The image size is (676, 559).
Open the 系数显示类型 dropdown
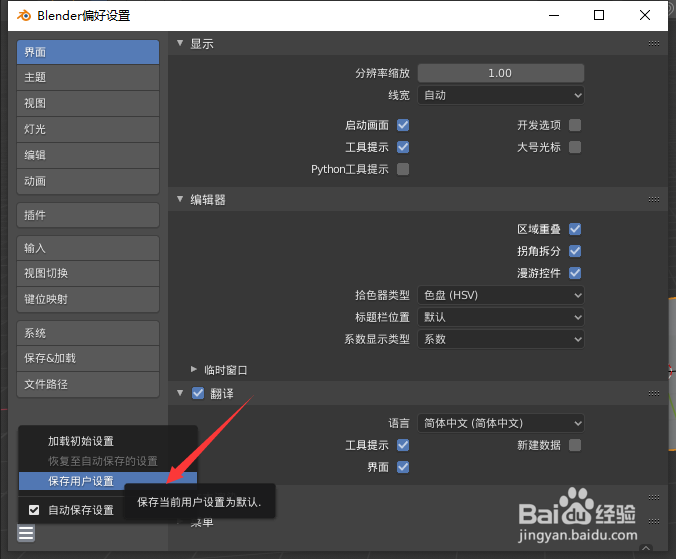click(x=501, y=339)
